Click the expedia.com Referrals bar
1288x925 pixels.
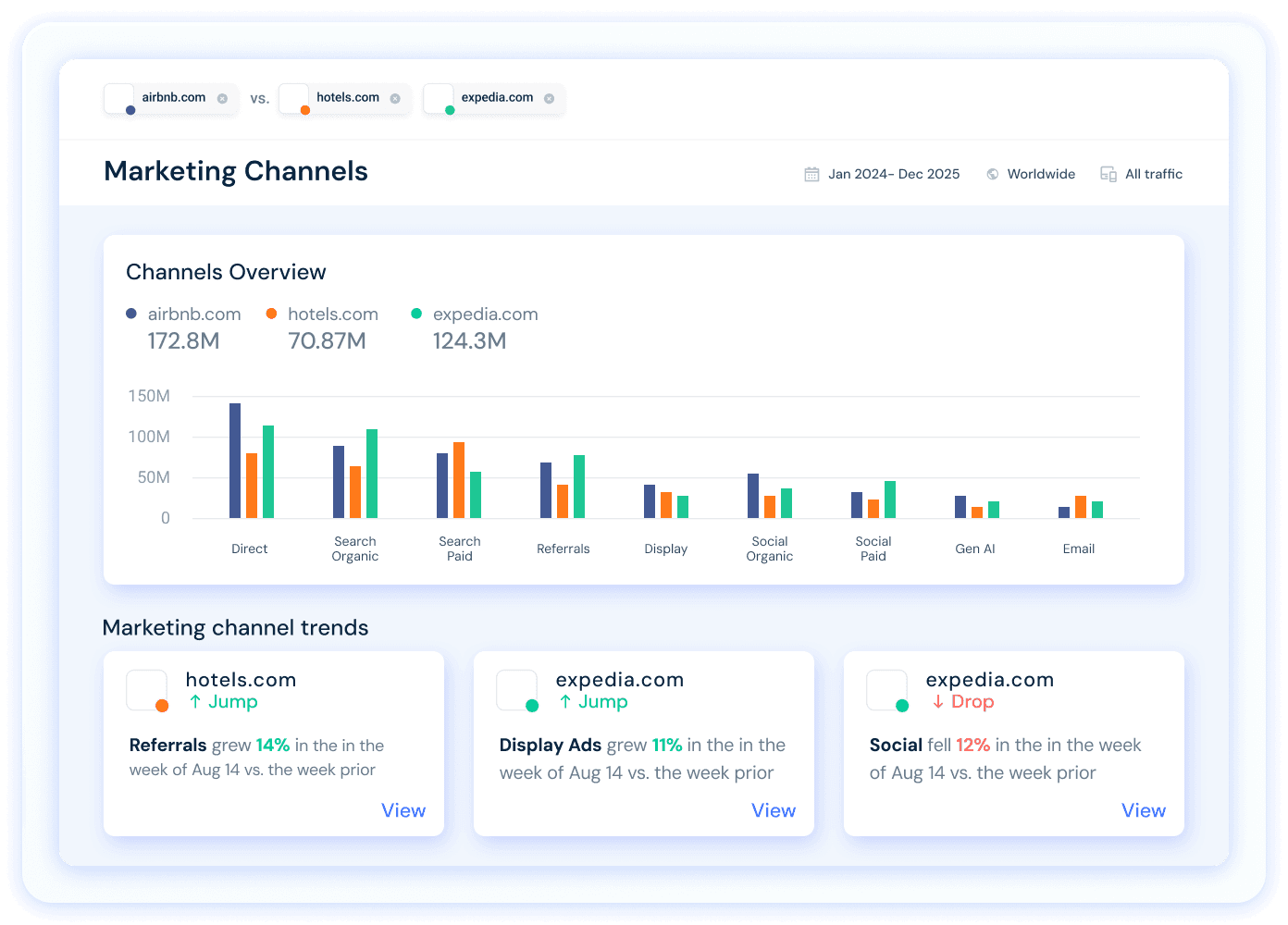pyautogui.click(x=579, y=487)
